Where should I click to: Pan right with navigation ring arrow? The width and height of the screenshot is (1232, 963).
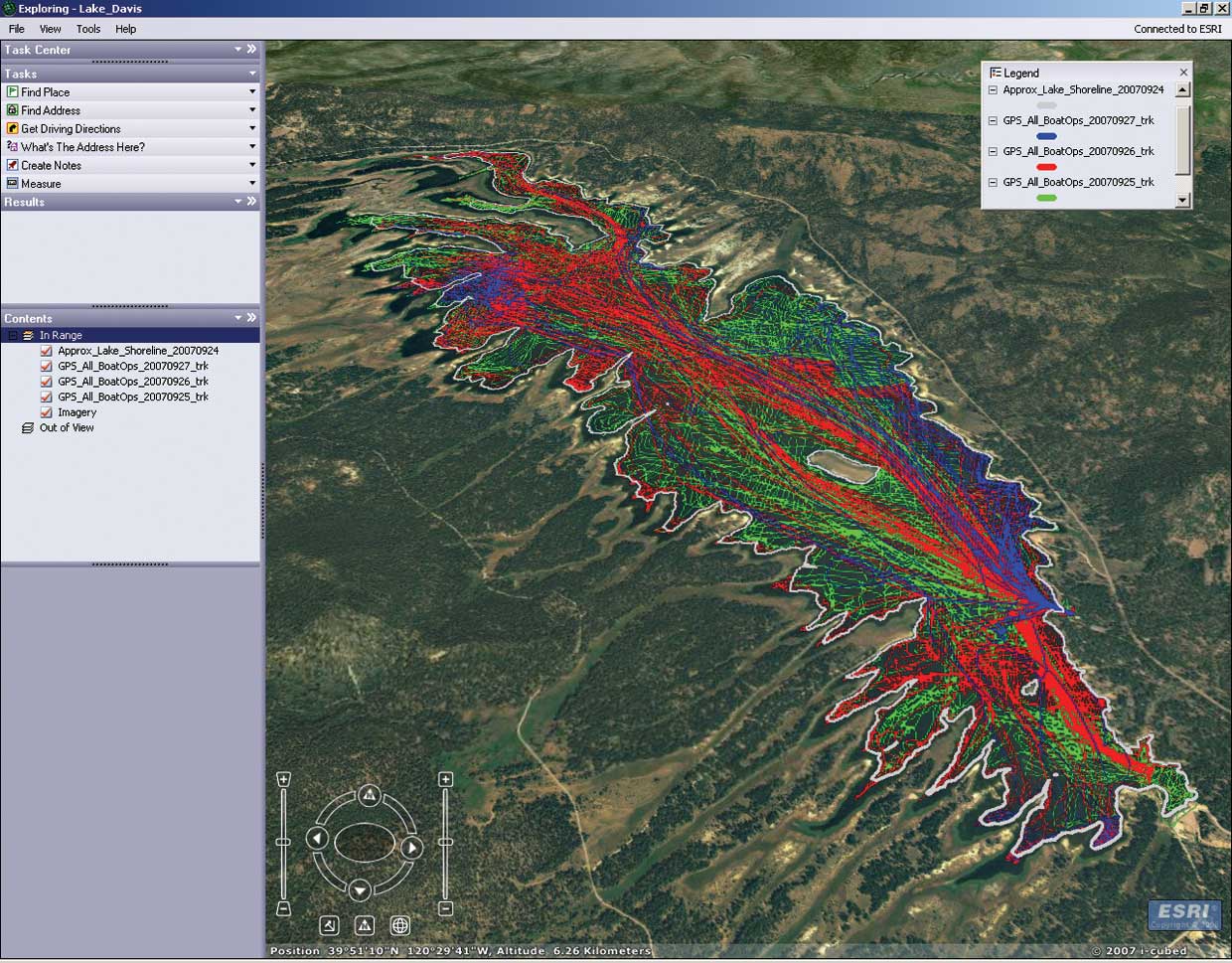pyautogui.click(x=411, y=848)
